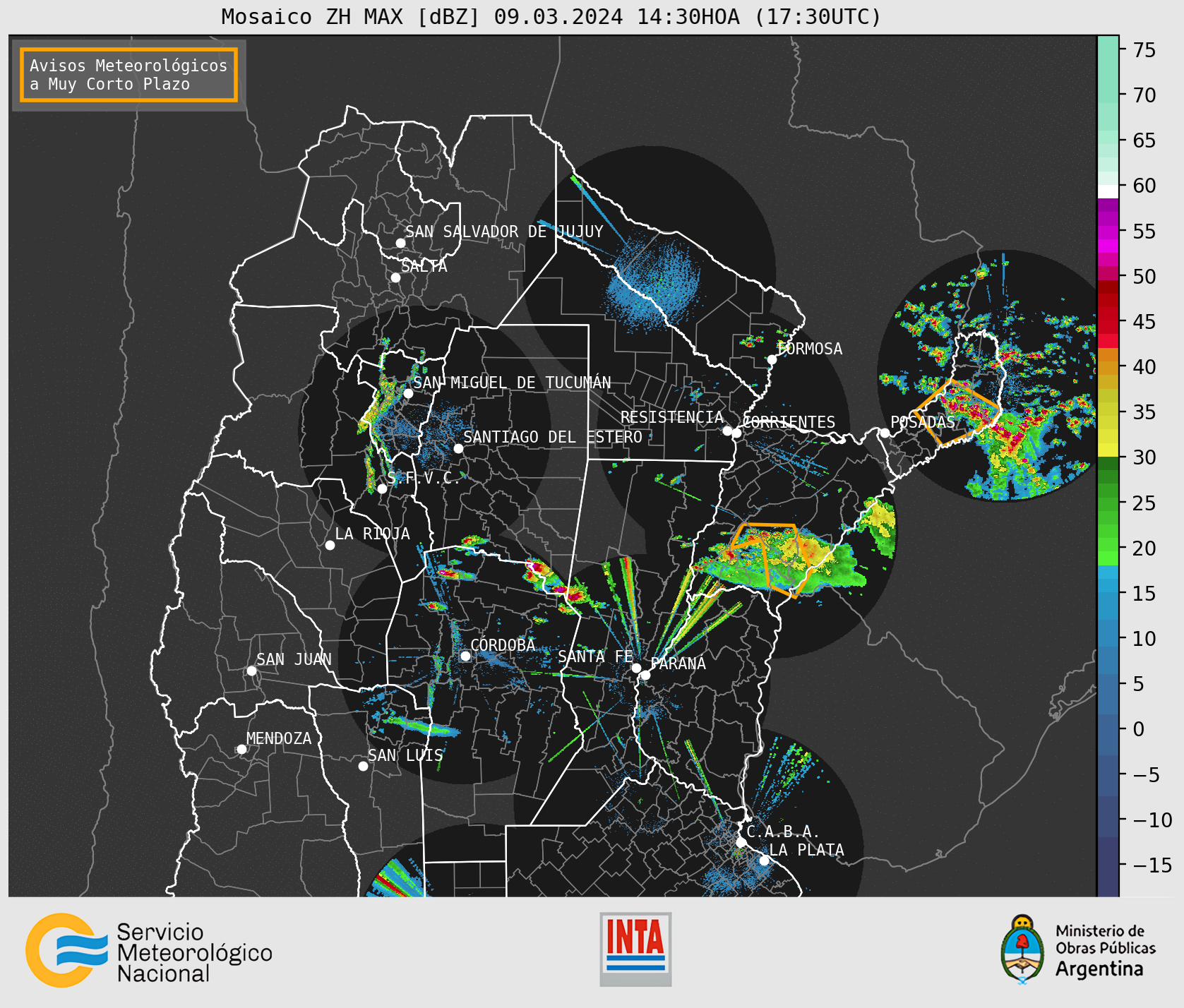1184x1008 pixels.
Task: Click the LA RIOJA city marker dot
Action: tap(330, 545)
